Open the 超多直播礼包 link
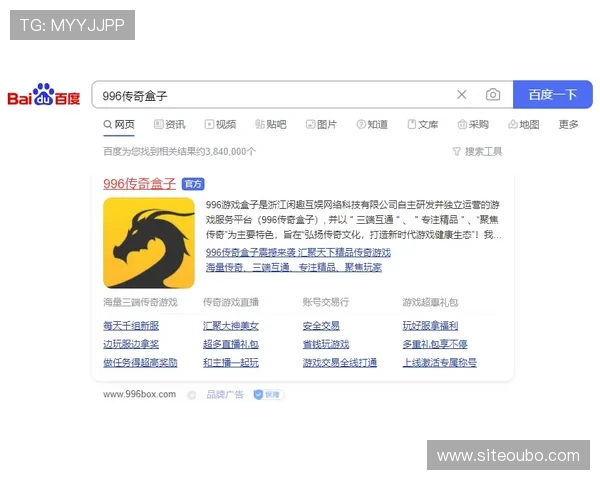This screenshot has height=480, width=600. pos(231,344)
